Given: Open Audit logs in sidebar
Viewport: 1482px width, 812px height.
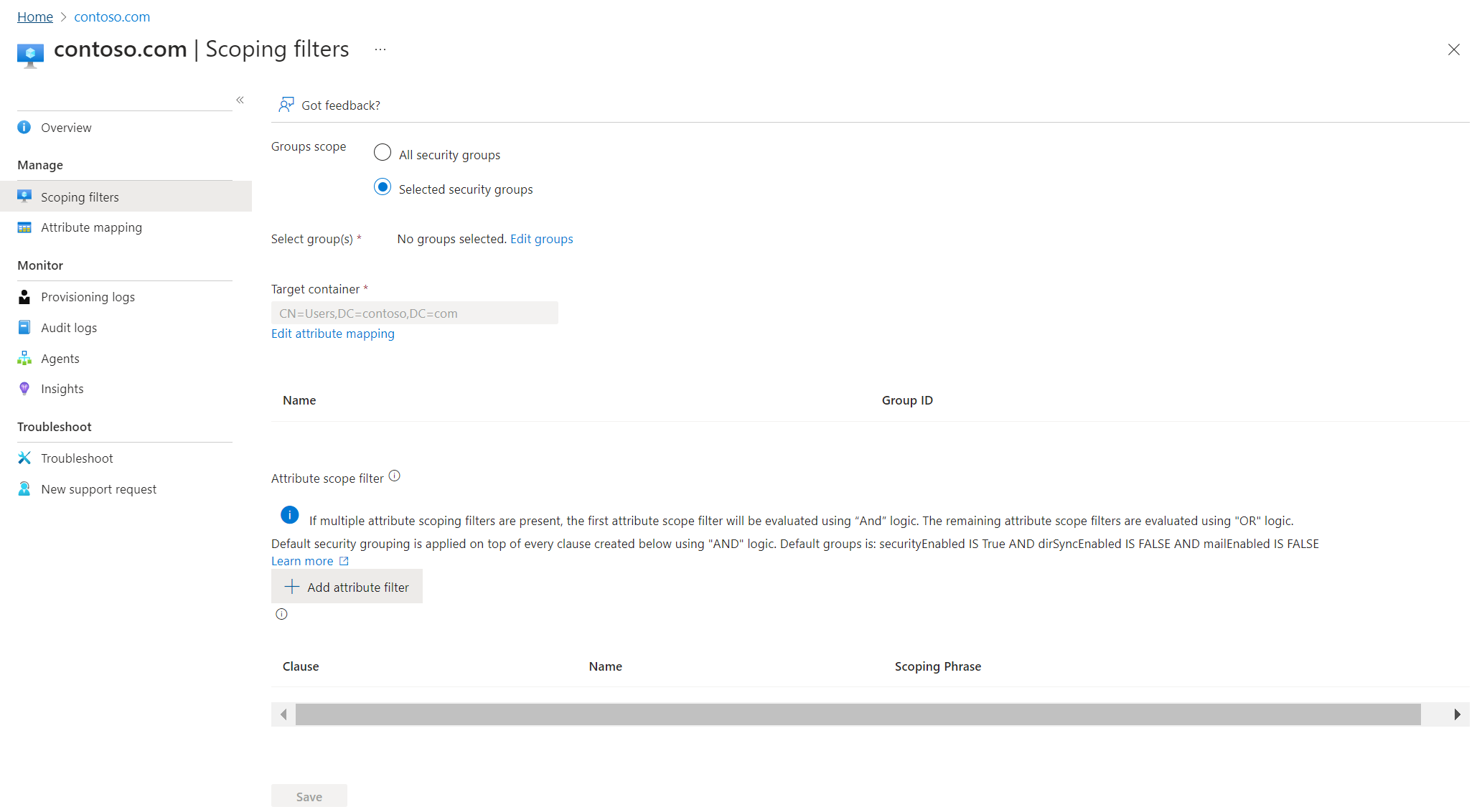Looking at the screenshot, I should (69, 328).
